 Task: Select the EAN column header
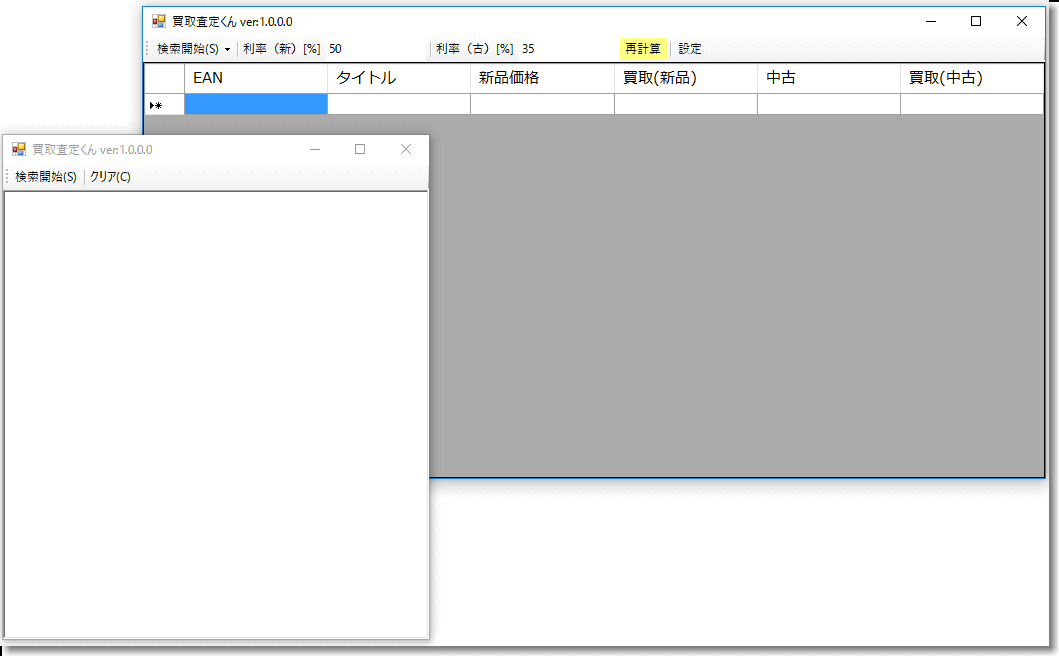[x=255, y=78]
